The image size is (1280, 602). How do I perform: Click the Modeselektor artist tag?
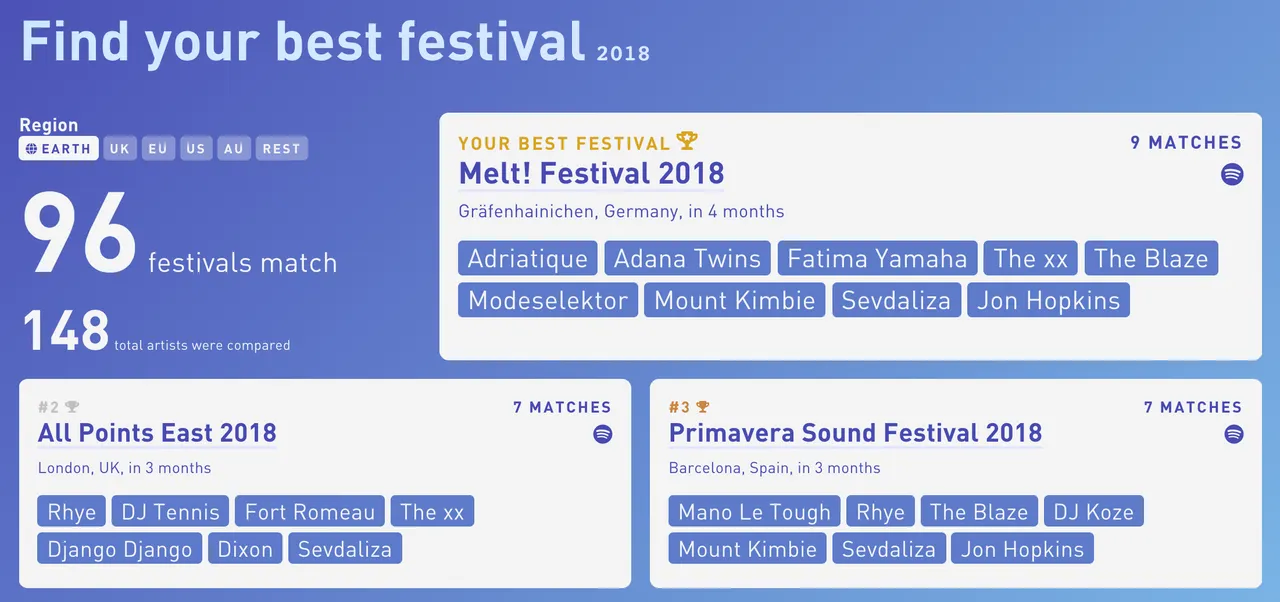[548, 300]
